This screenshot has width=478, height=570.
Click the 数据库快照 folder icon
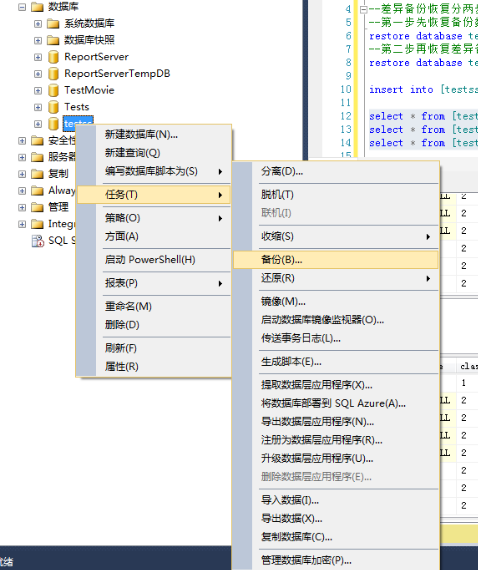pyautogui.click(x=53, y=40)
